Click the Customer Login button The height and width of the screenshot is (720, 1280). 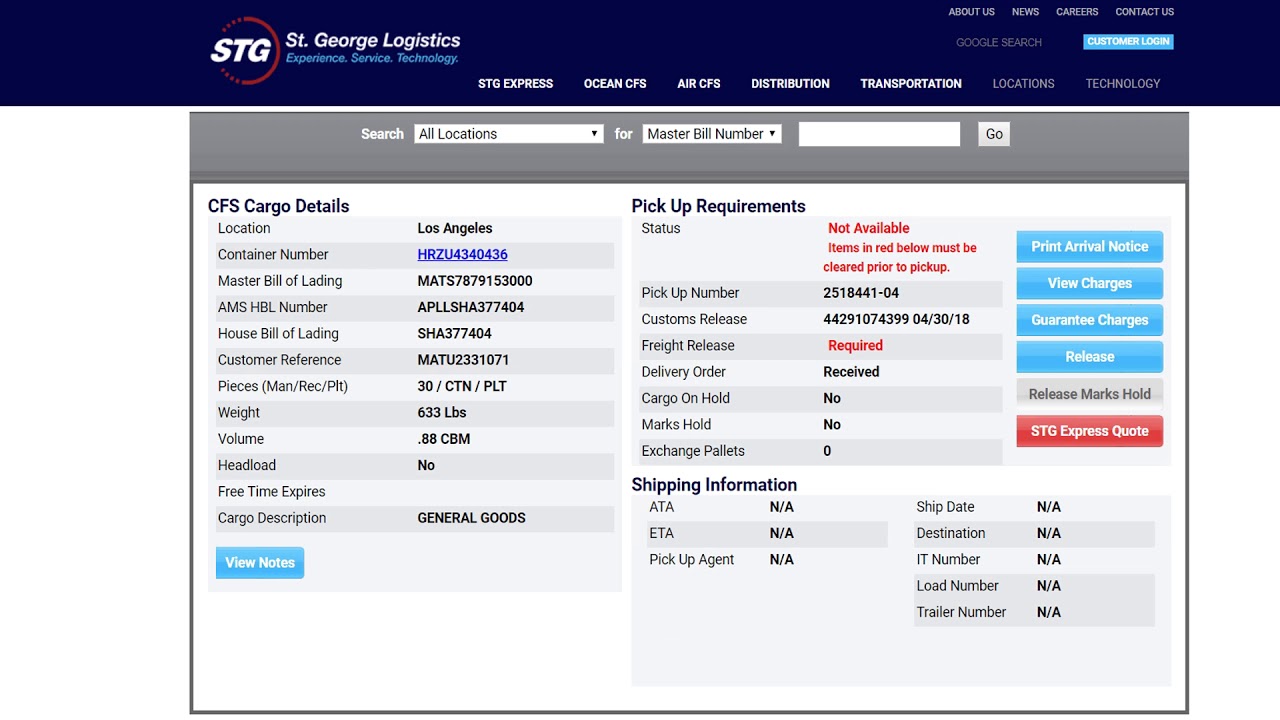pos(1128,42)
